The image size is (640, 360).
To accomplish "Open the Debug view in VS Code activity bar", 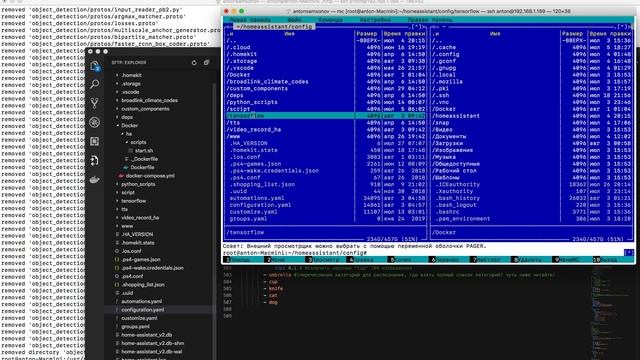I will (94, 122).
